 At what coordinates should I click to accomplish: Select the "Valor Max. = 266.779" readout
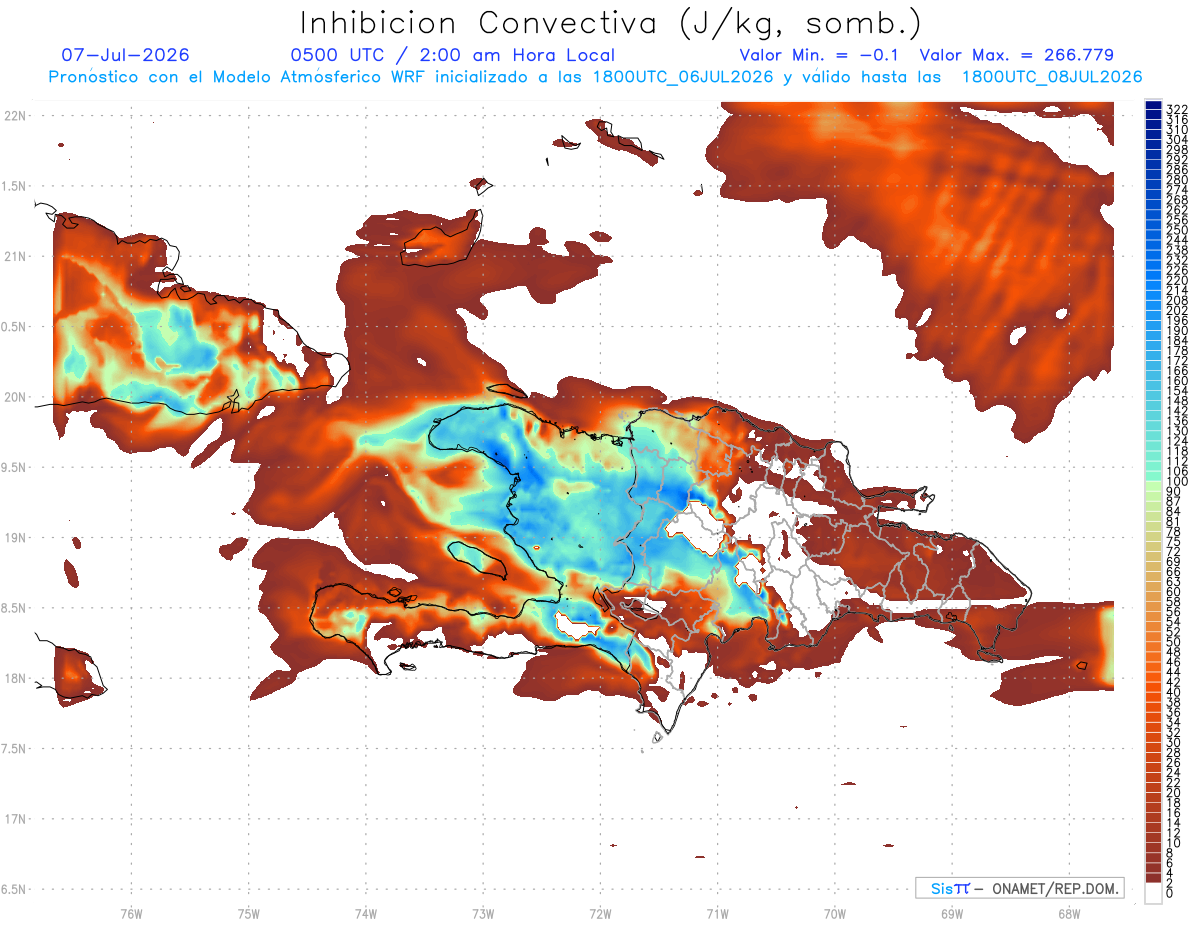pyautogui.click(x=1016, y=55)
